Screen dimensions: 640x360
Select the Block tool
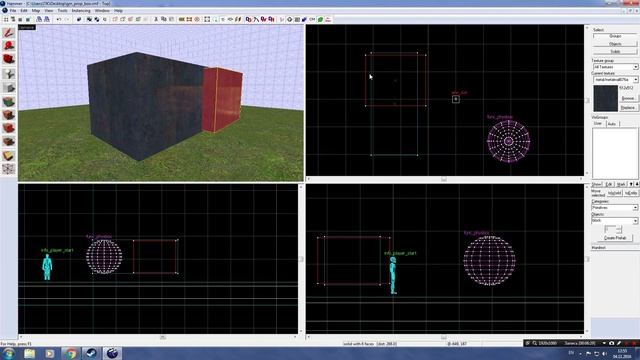point(9,88)
